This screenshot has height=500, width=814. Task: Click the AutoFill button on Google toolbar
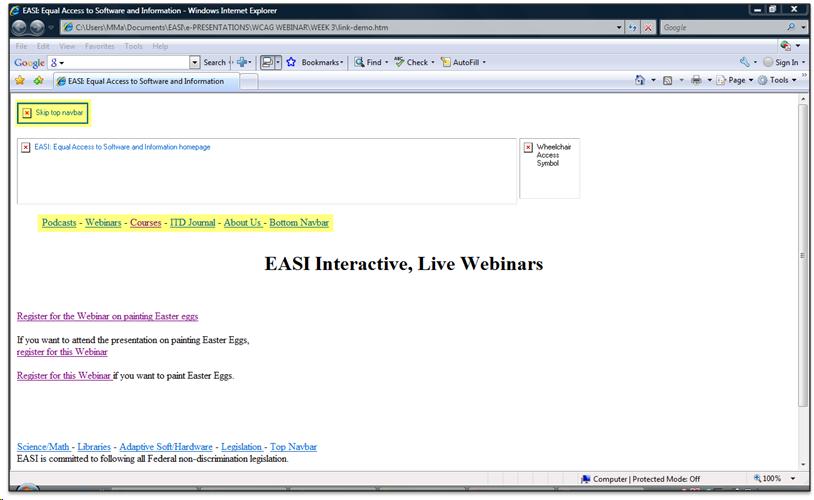pyautogui.click(x=463, y=62)
